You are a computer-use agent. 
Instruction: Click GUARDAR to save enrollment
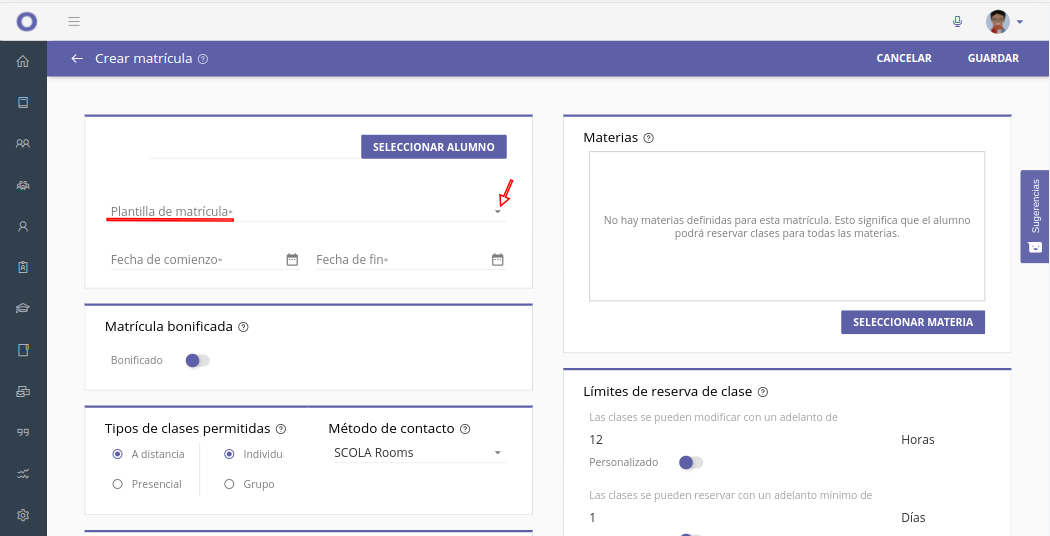coord(993,58)
